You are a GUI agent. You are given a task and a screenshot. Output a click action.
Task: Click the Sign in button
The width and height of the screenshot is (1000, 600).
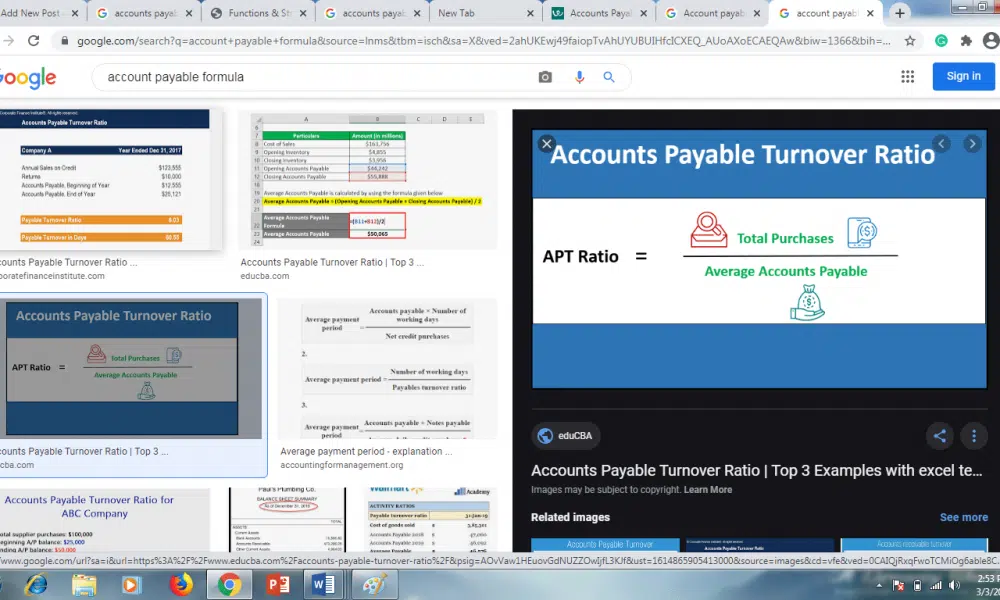click(x=963, y=77)
